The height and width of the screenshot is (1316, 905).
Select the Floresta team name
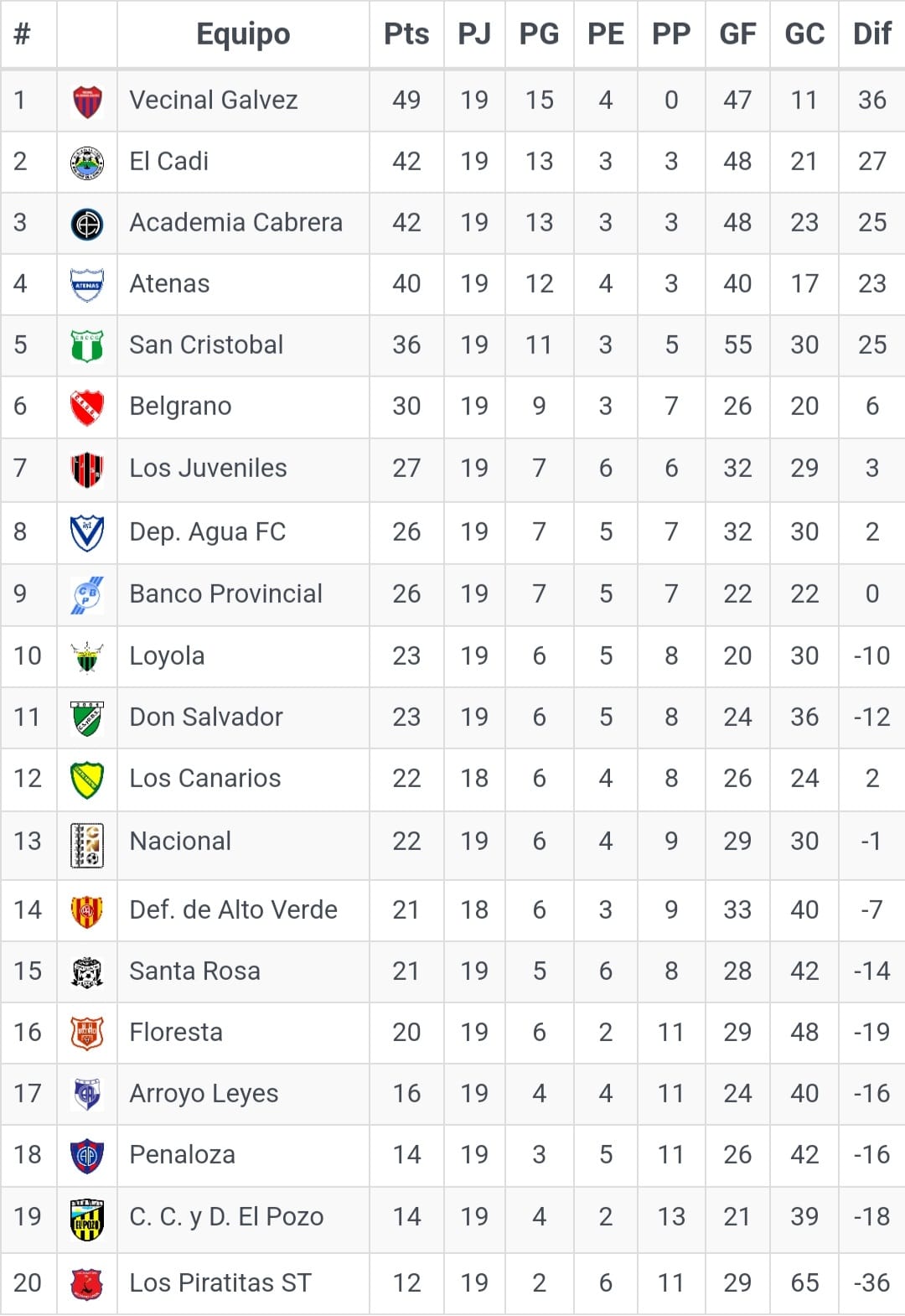tap(176, 1033)
